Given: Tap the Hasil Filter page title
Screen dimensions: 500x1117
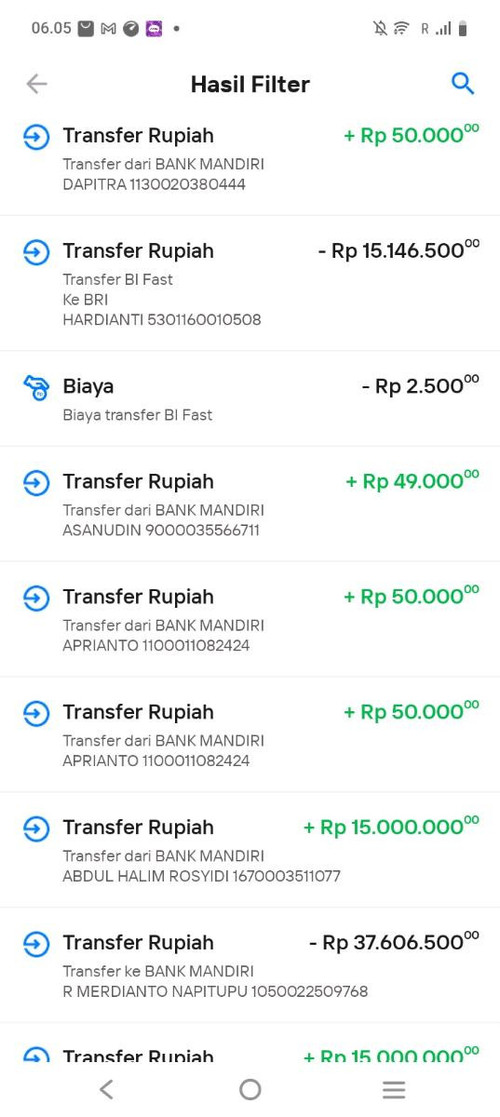Looking at the screenshot, I should point(250,84).
